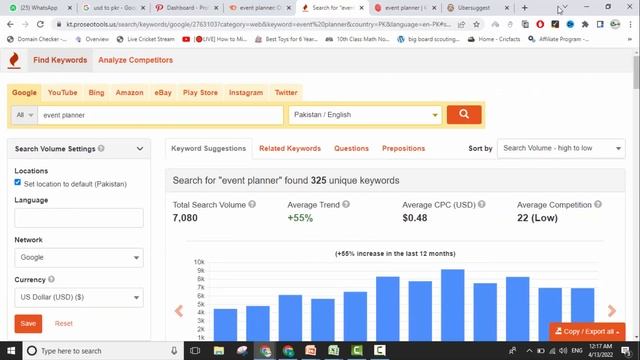Bookmark this page with star icon
Screen dimensions: 640x360
tap(476, 24)
